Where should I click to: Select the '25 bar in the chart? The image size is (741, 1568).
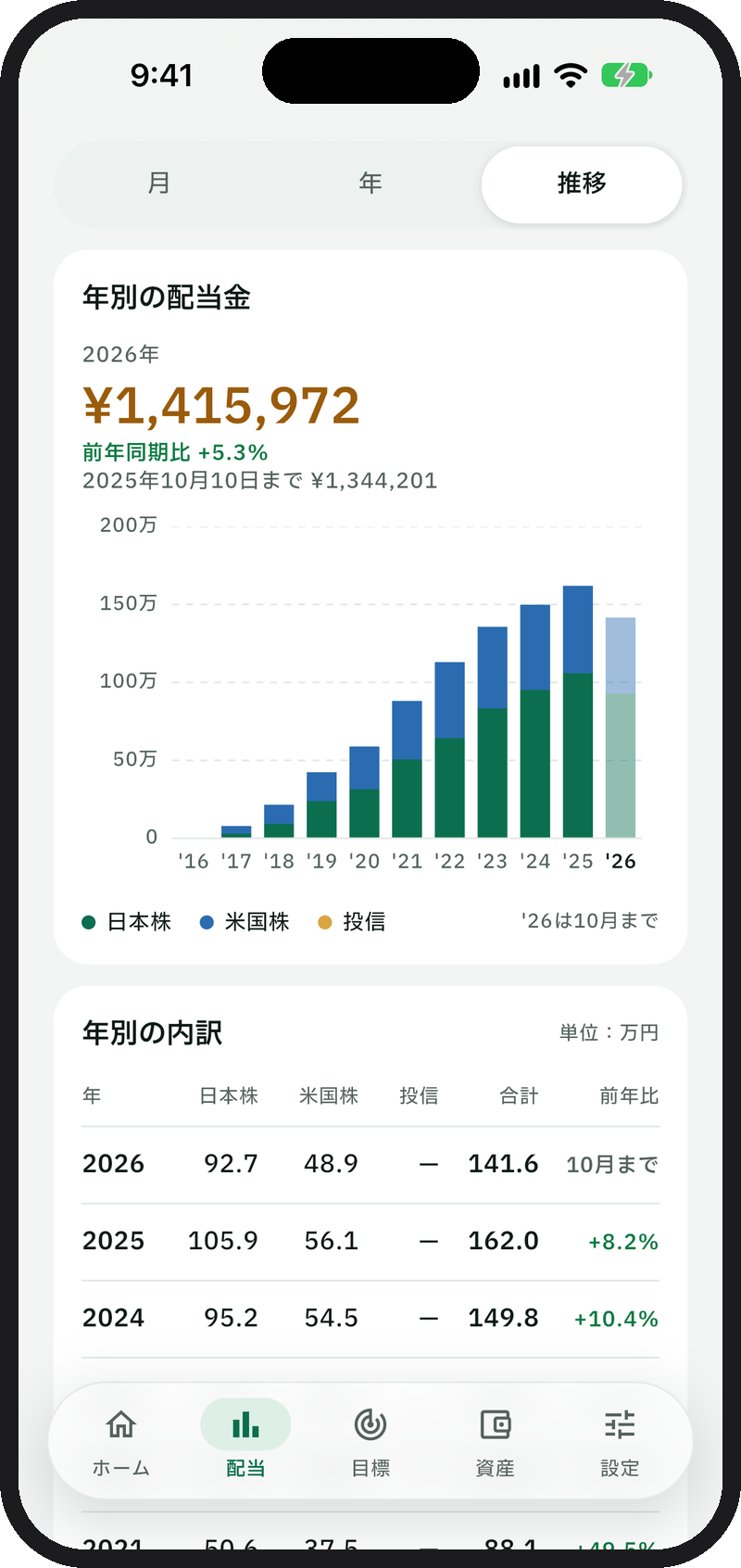pyautogui.click(x=578, y=712)
